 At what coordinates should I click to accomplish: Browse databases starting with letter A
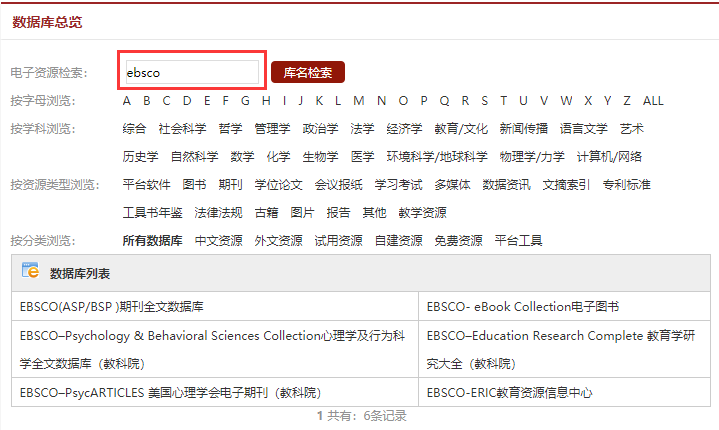127,101
